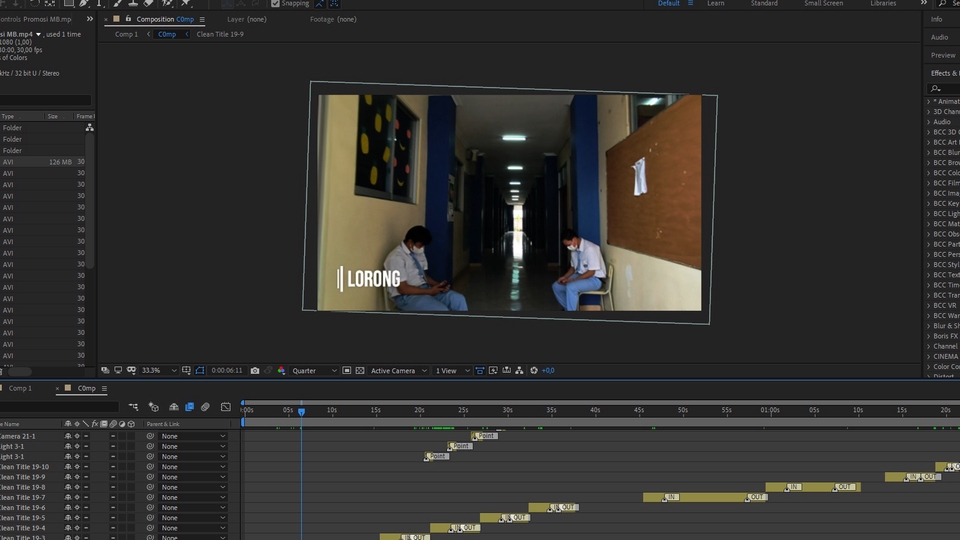Image resolution: width=960 pixels, height=540 pixels.
Task: Toggle hide shy layers in the timeline
Action: [174, 407]
